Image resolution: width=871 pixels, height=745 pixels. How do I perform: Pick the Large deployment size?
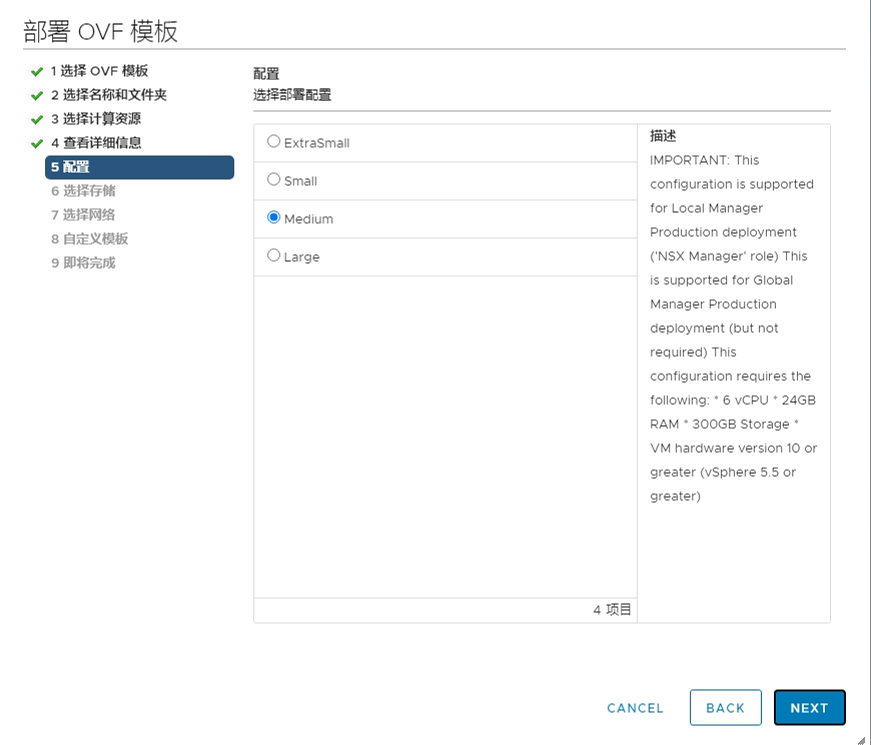click(274, 256)
